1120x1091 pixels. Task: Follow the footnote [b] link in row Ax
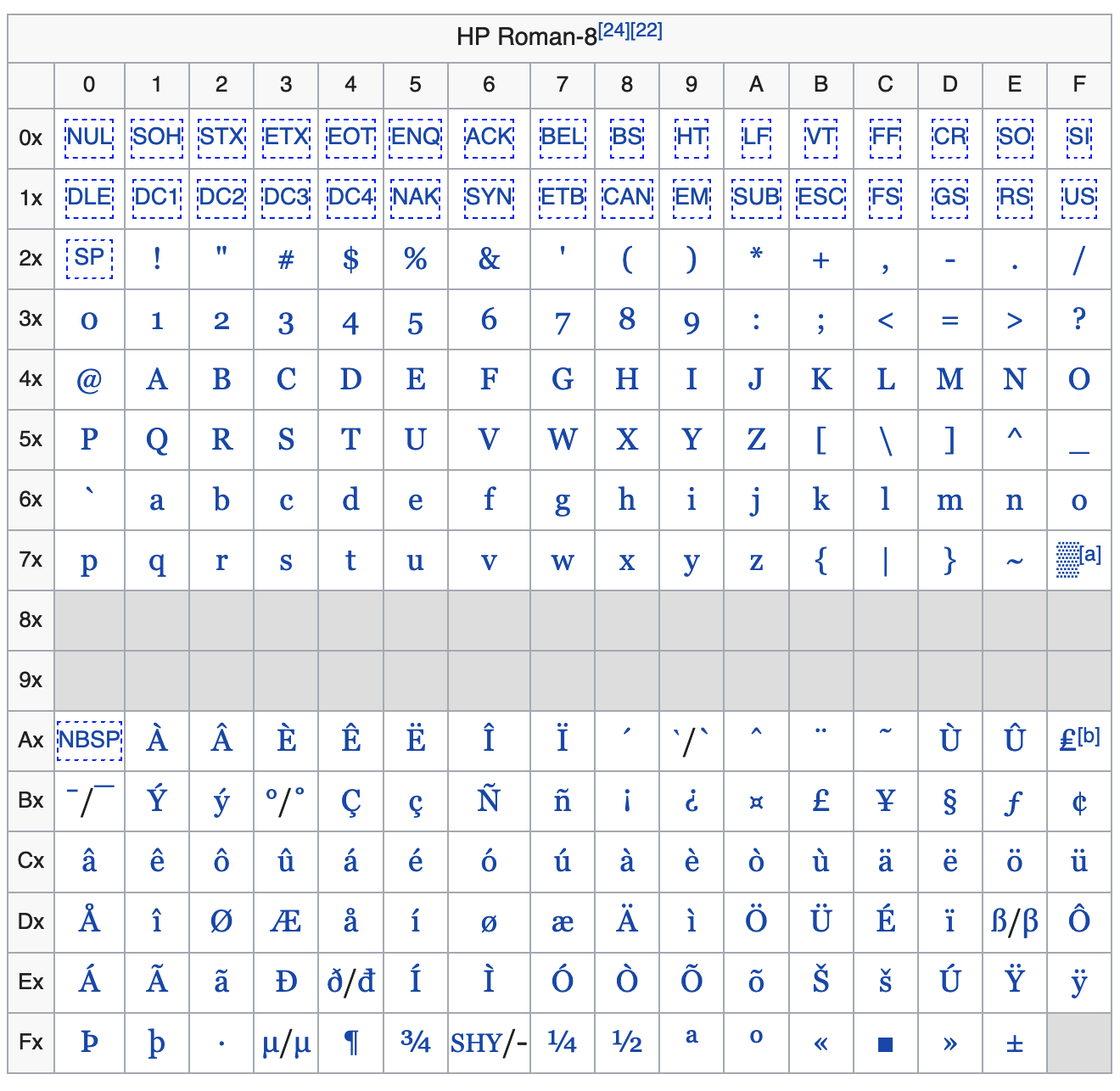click(1090, 736)
